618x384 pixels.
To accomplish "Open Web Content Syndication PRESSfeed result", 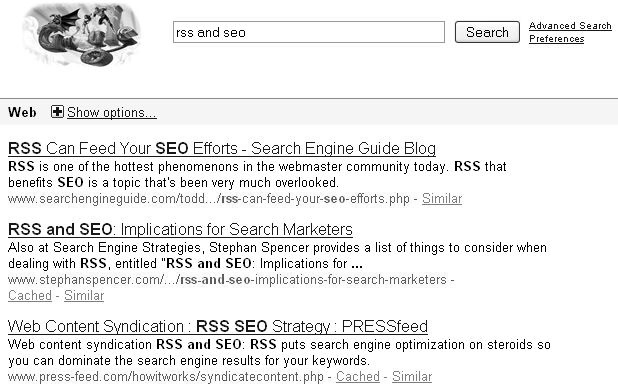I will tap(218, 326).
